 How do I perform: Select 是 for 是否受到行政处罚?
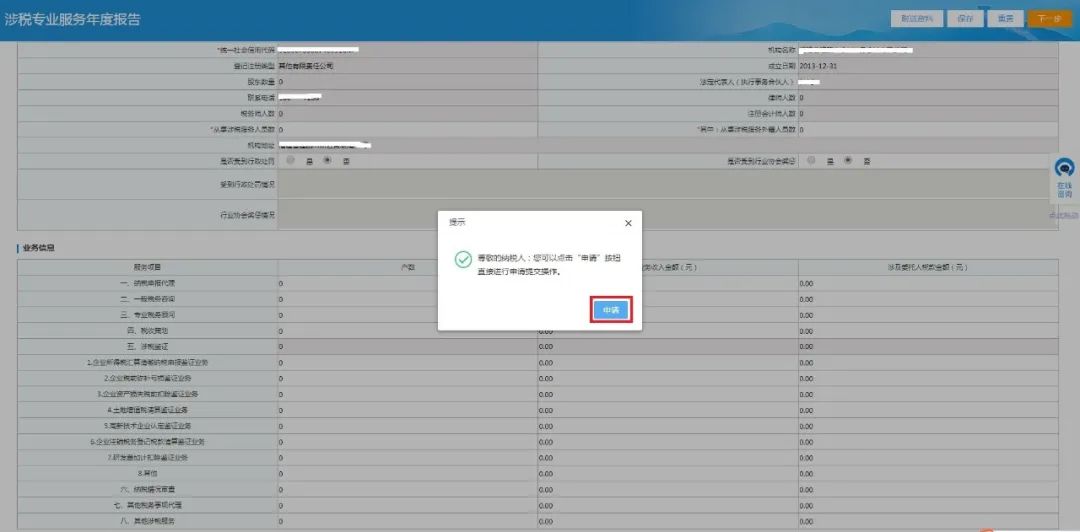(291, 161)
